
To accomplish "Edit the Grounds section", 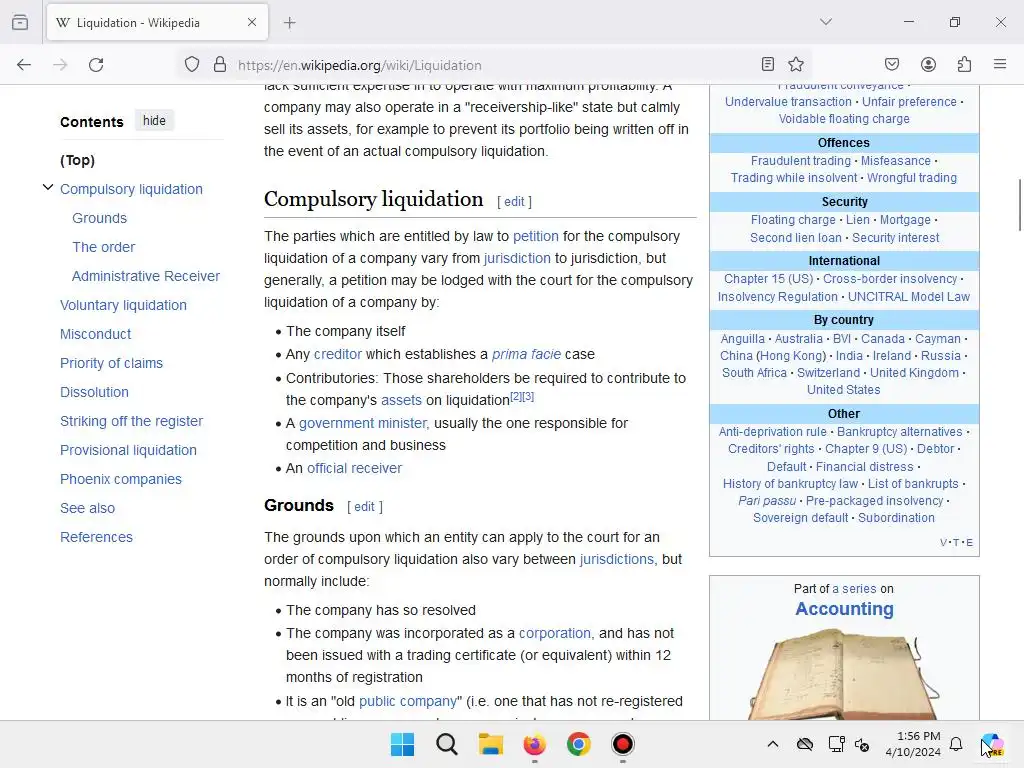I will (364, 507).
